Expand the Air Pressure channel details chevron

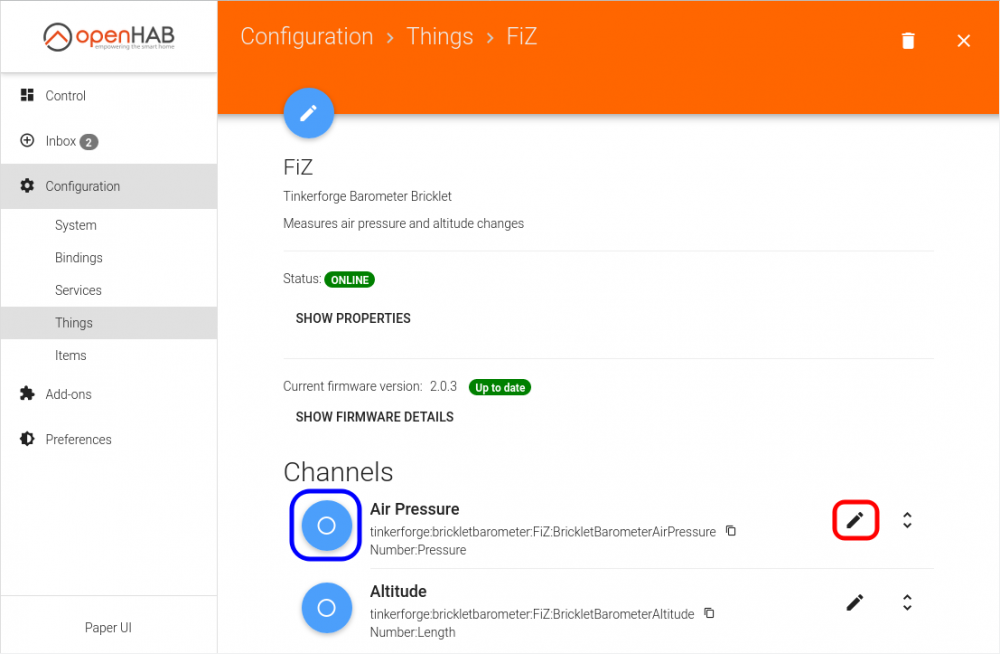pyautogui.click(x=907, y=519)
